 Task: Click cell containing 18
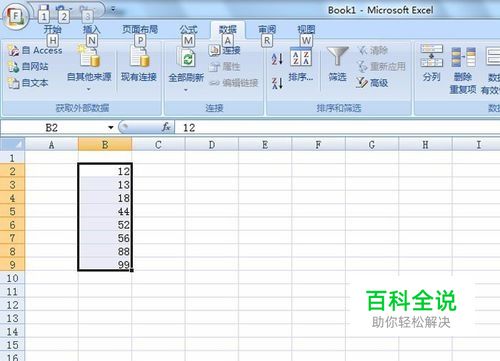point(105,198)
